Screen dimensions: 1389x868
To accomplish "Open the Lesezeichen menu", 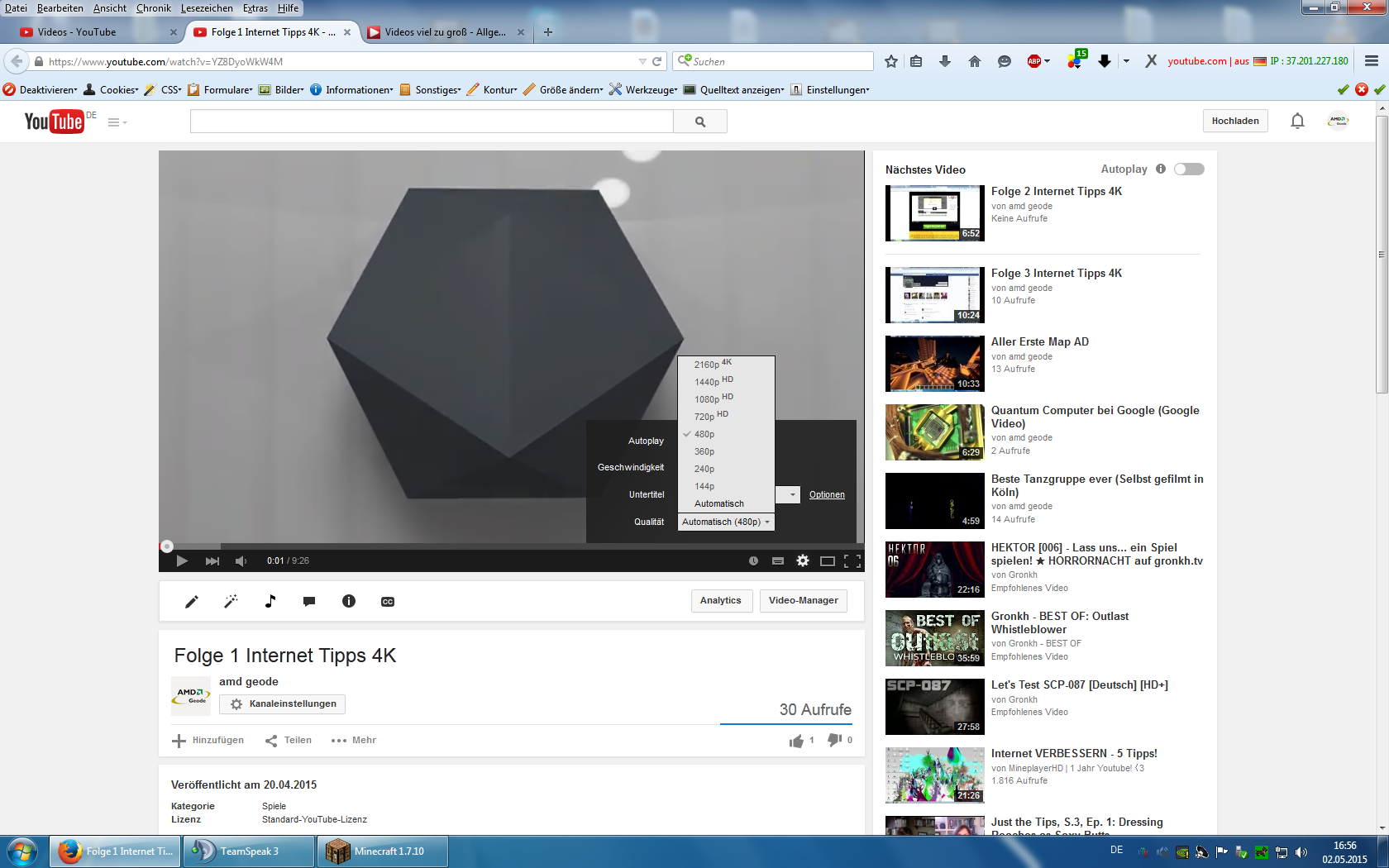I will point(207,8).
